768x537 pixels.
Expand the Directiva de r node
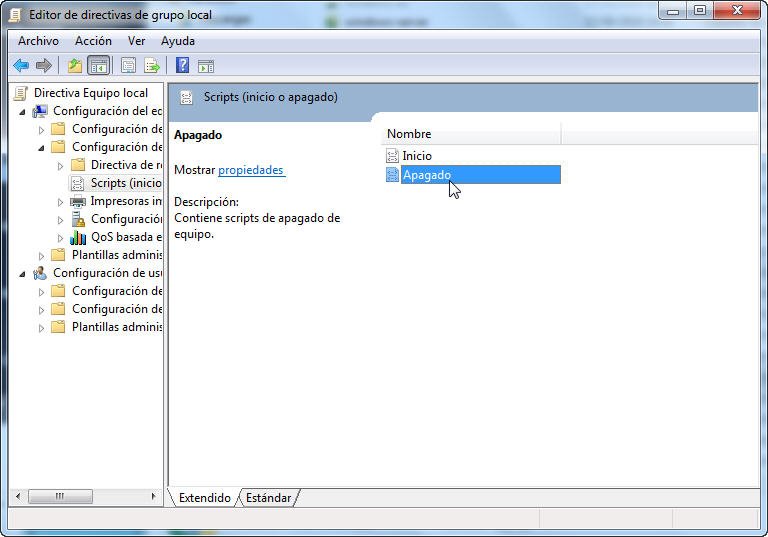point(60,166)
